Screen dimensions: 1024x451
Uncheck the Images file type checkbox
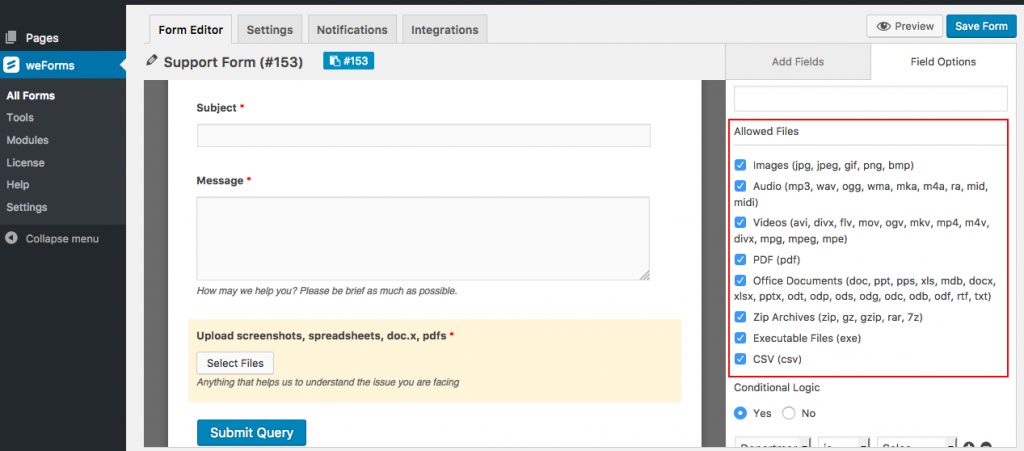pos(741,165)
